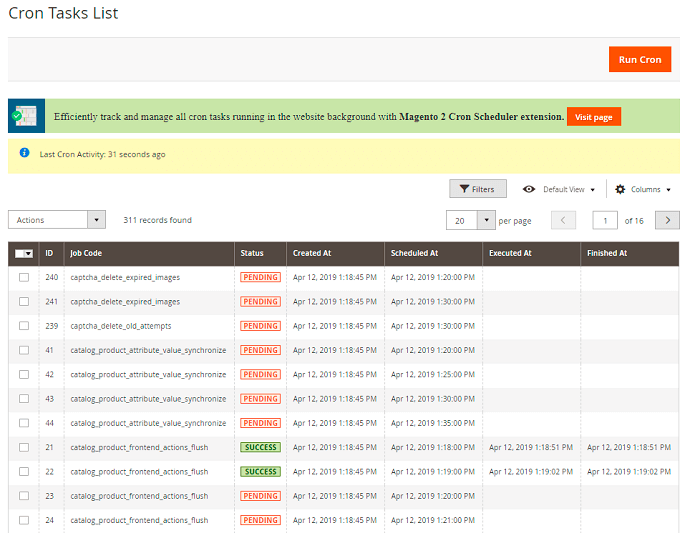Open the per page count dropdown
The image size is (685, 533).
(x=486, y=220)
